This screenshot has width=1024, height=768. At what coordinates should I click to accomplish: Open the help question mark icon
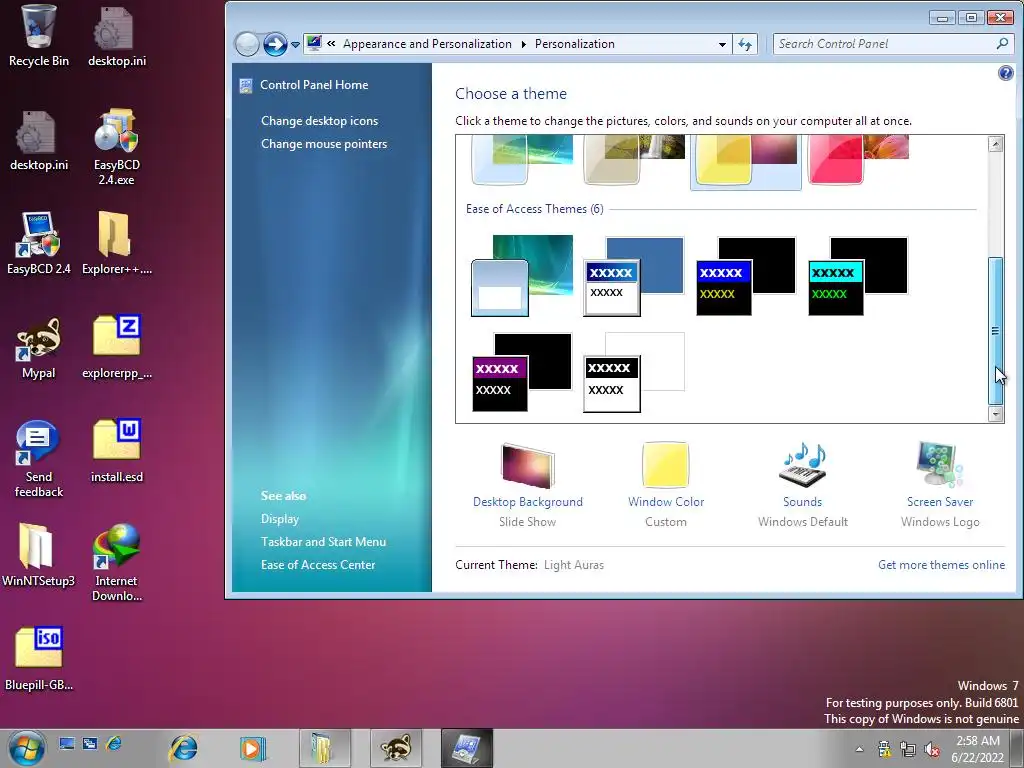1006,73
